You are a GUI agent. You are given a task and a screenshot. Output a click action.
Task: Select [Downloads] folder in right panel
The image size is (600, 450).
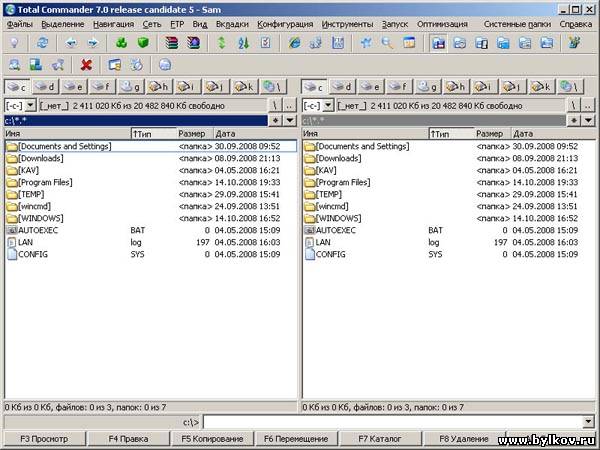[x=448, y=158]
